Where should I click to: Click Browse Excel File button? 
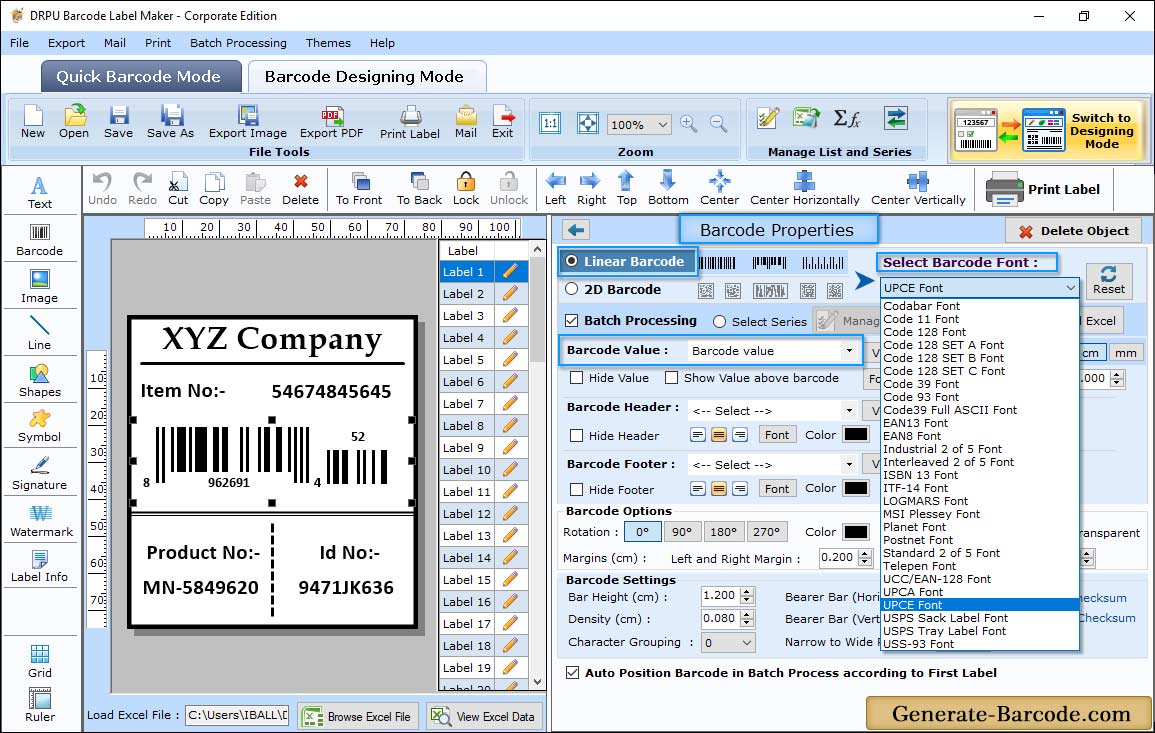[x=358, y=716]
